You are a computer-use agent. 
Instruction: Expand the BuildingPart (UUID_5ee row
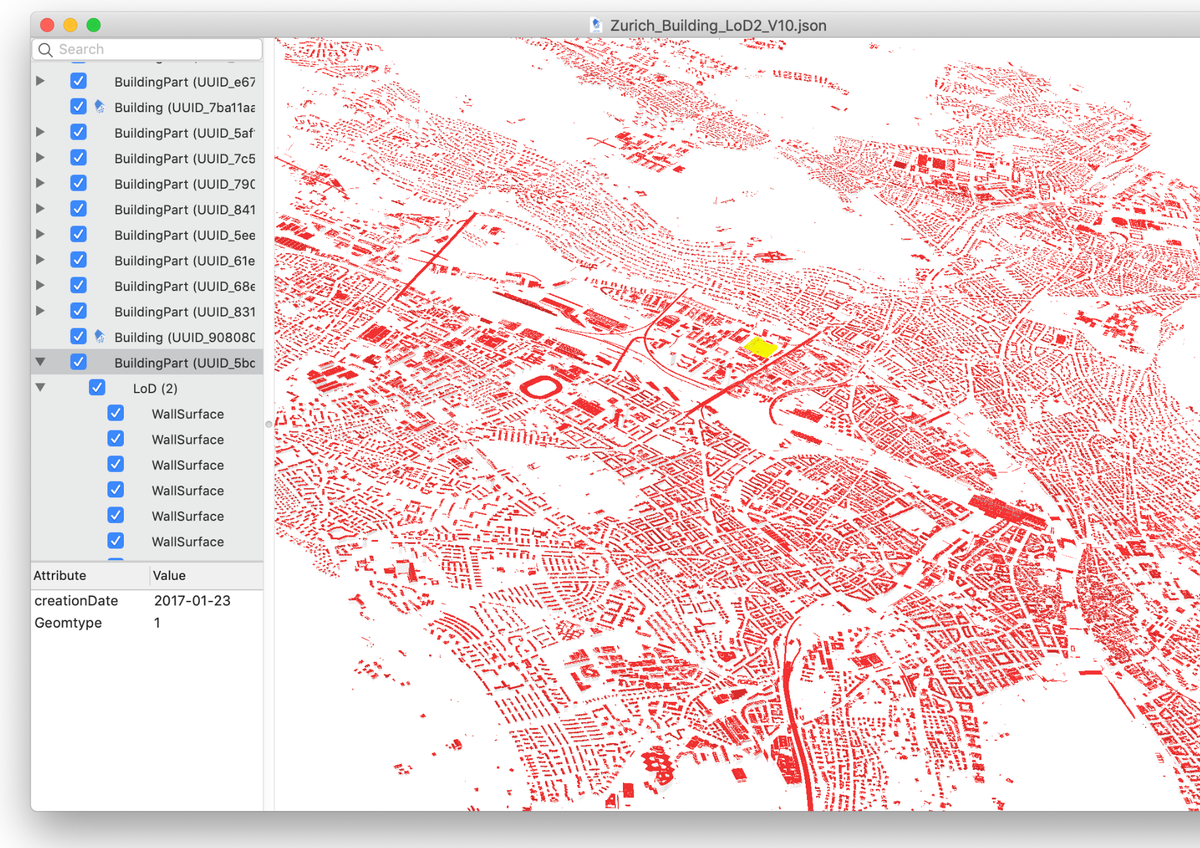tap(40, 234)
